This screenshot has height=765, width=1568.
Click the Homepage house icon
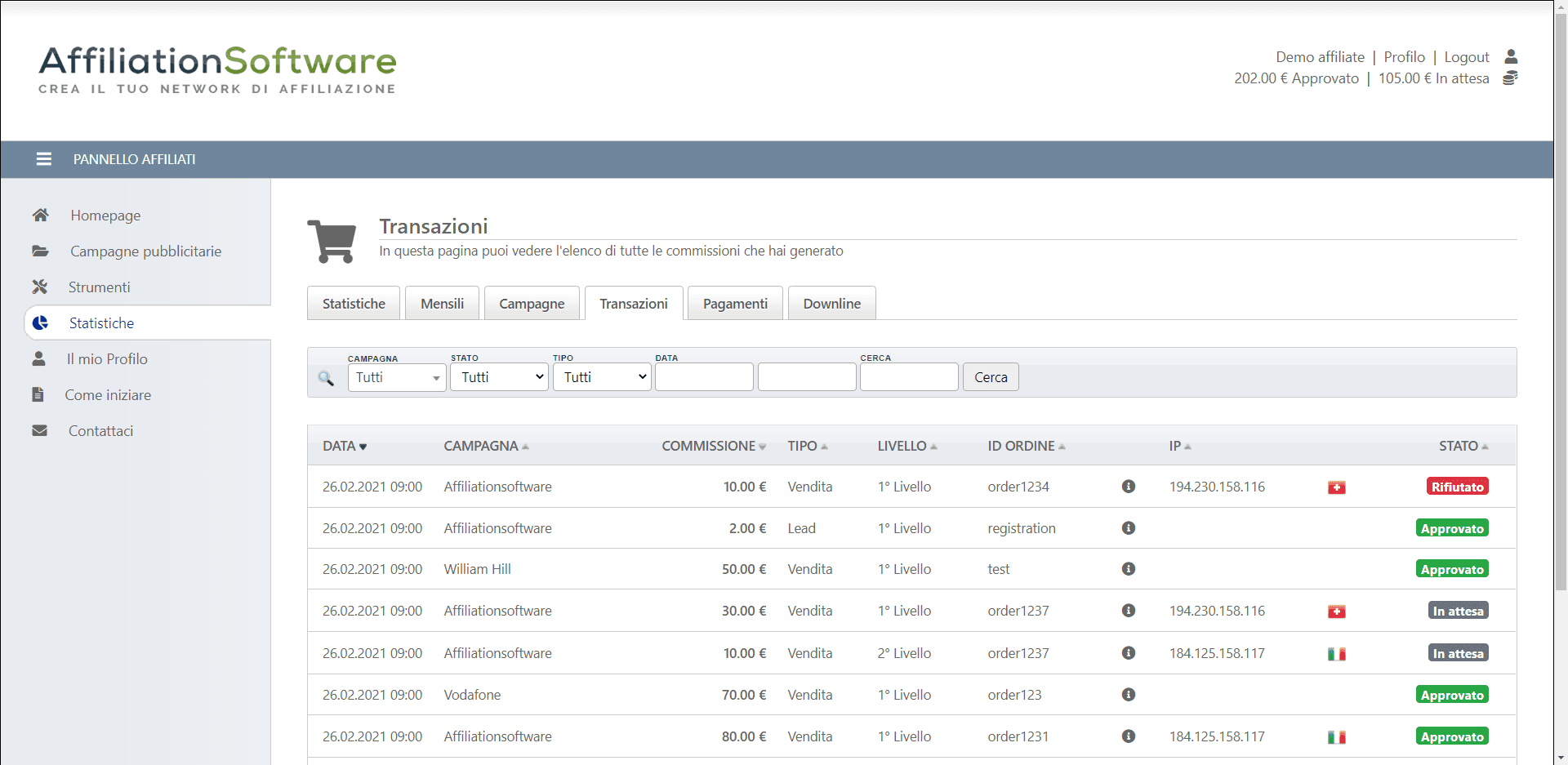[x=40, y=215]
